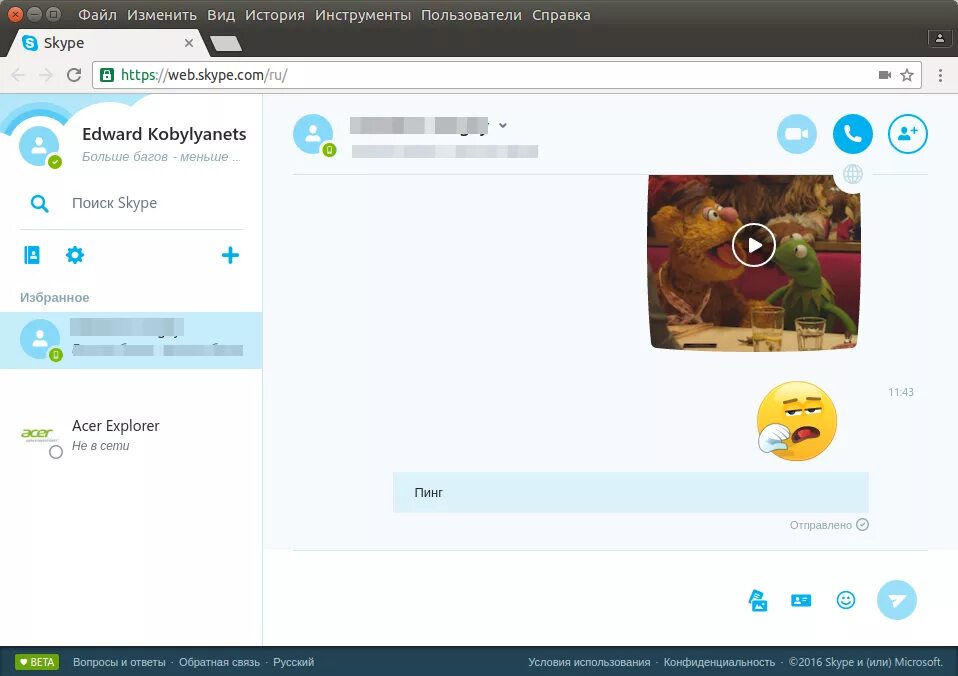Click the 11:43 message timestamp

pos(901,392)
